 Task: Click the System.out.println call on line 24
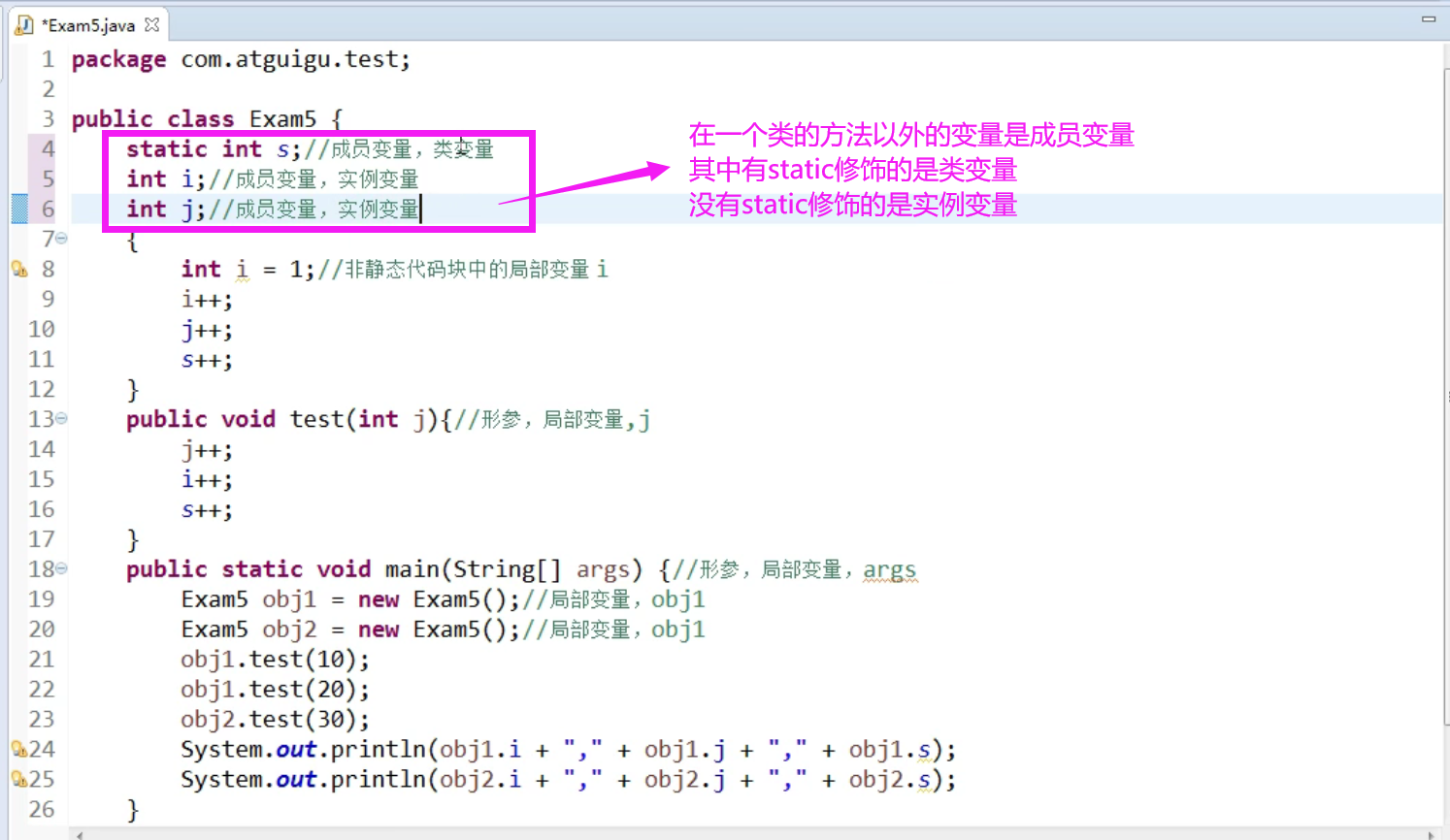point(291,749)
